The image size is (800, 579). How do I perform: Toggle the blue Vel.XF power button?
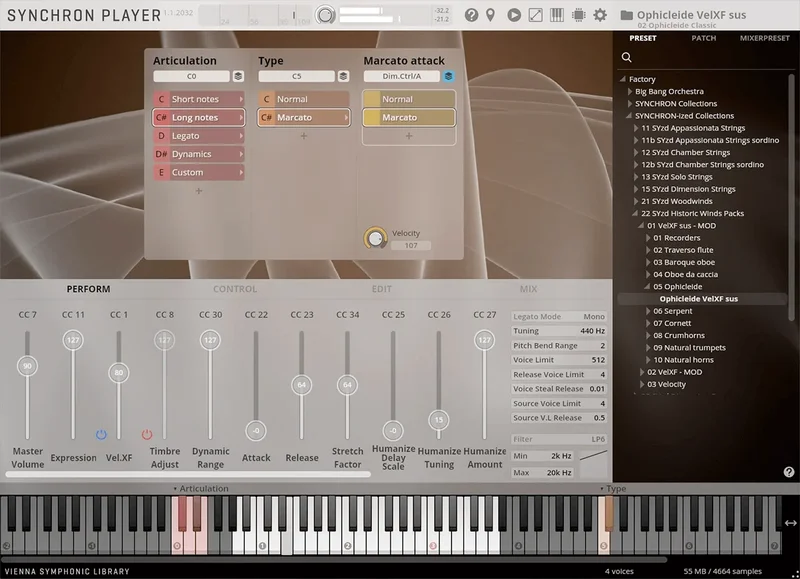coord(101,435)
